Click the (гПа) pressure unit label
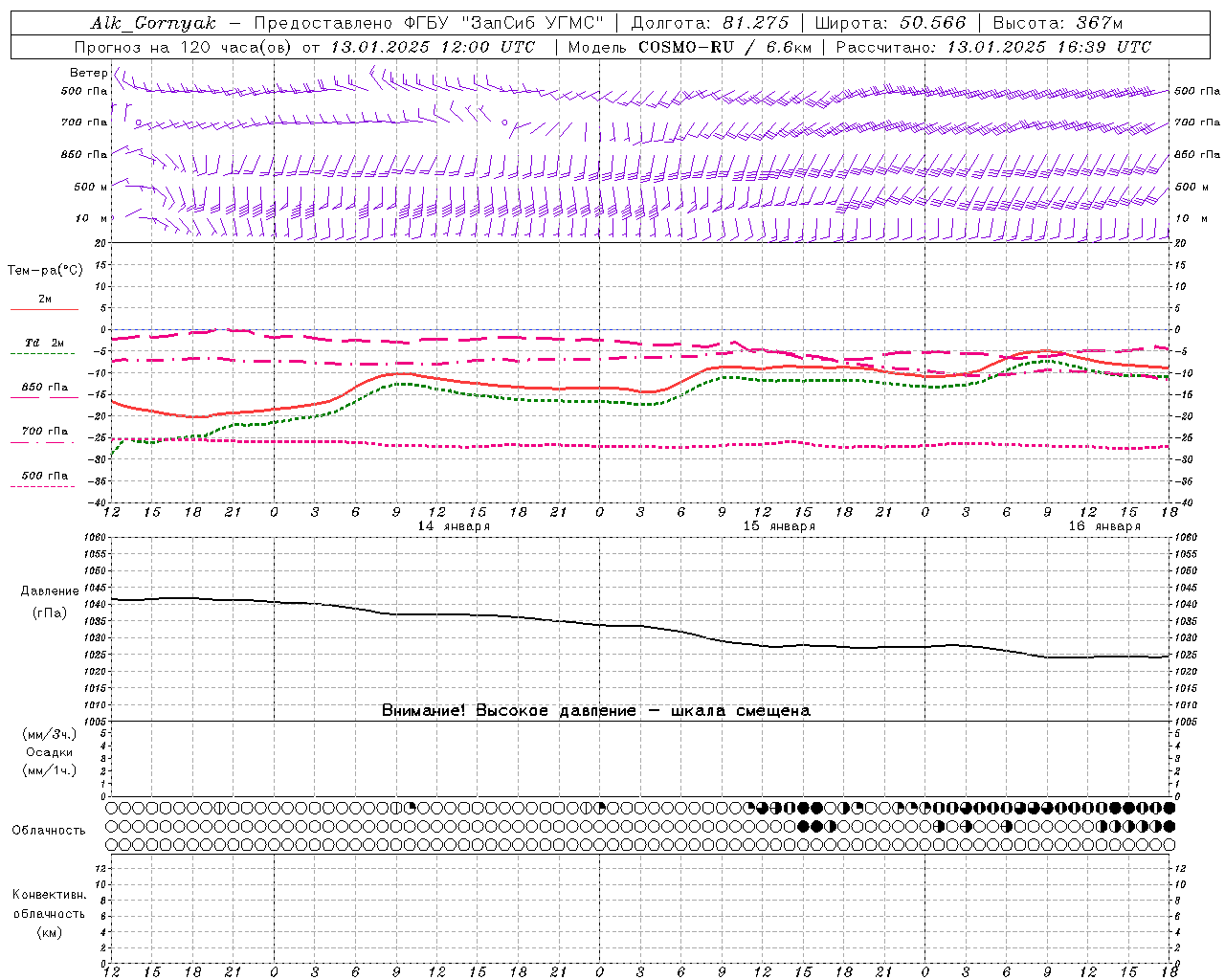1225x980 pixels. point(50,613)
